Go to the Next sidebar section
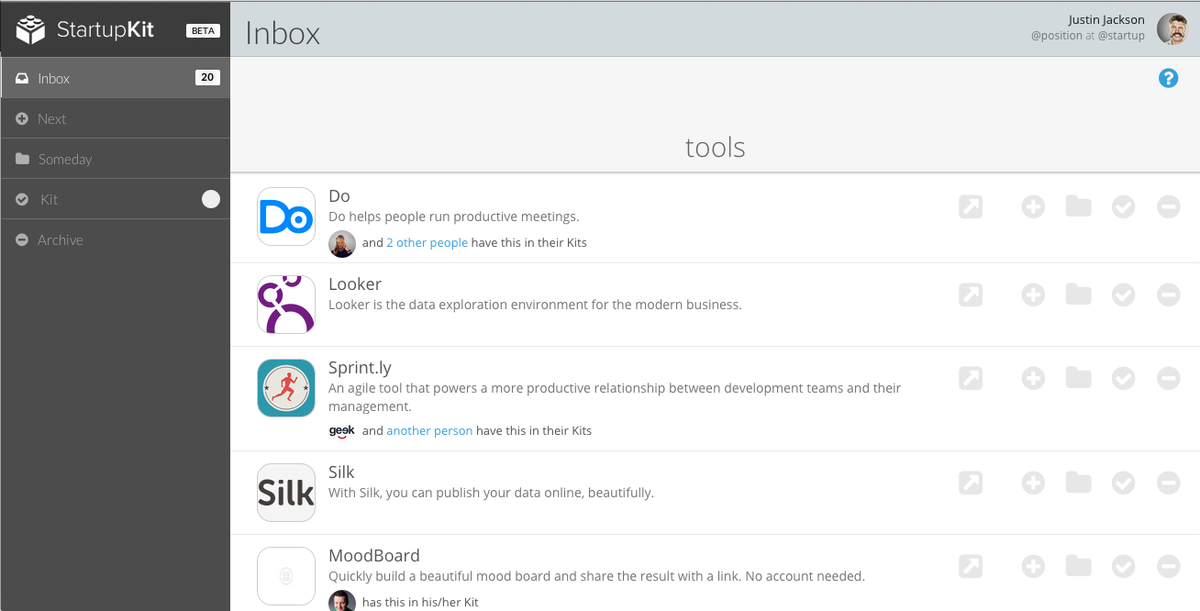1200x611 pixels. coord(51,119)
